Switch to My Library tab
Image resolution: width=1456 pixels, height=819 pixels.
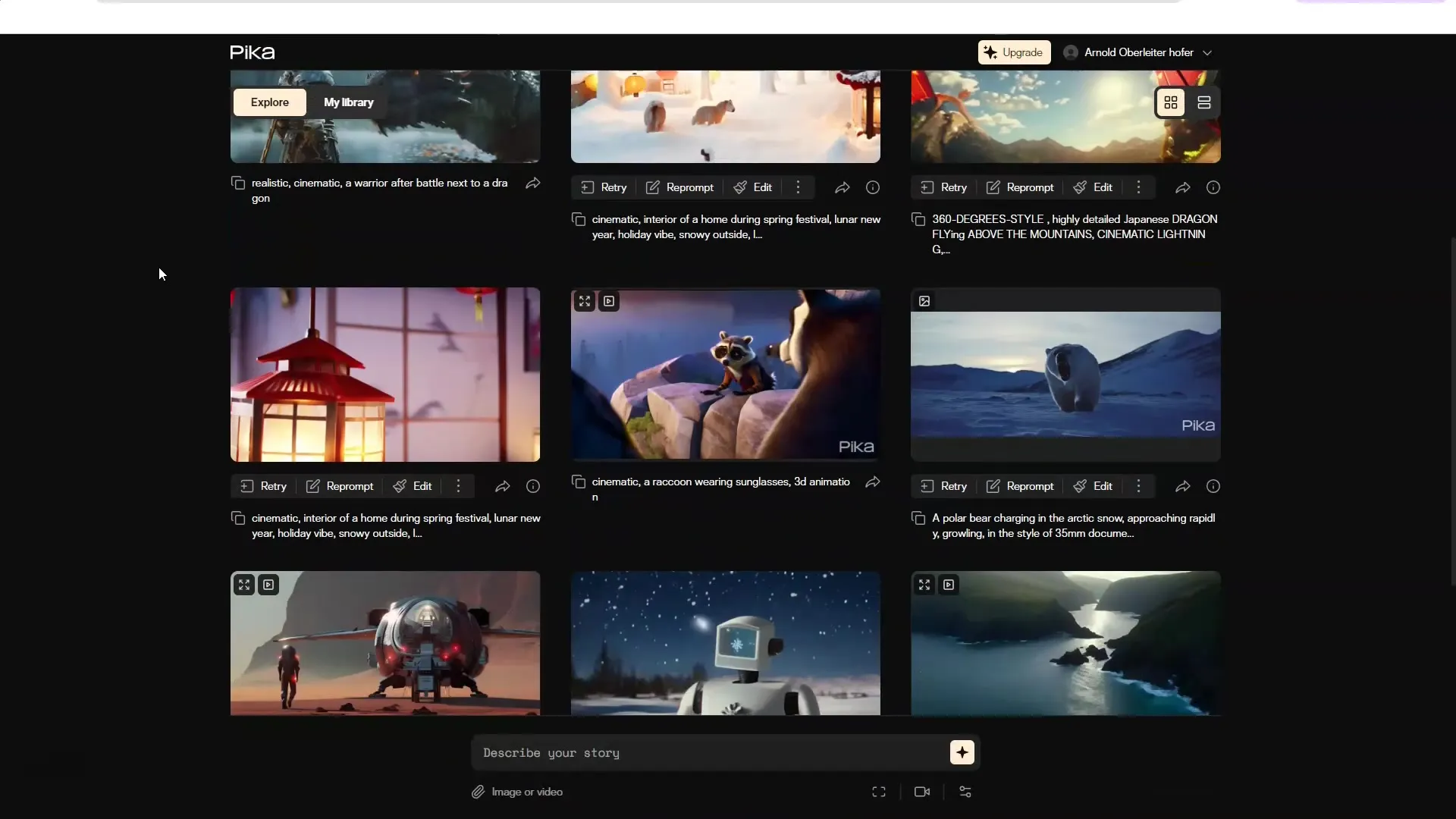[349, 102]
